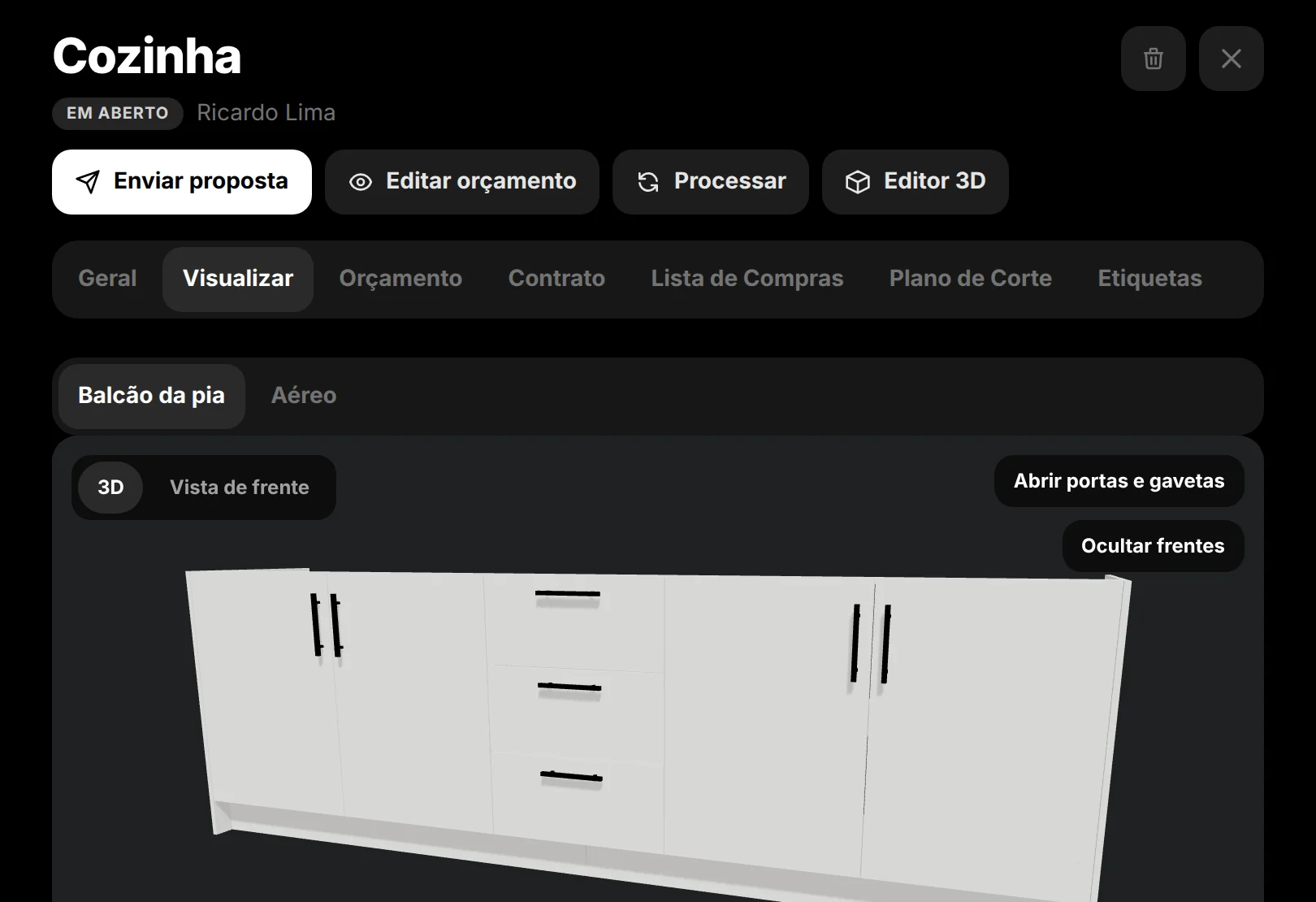Switch to the Plano de Corte tab
The width and height of the screenshot is (1316, 902).
971,279
